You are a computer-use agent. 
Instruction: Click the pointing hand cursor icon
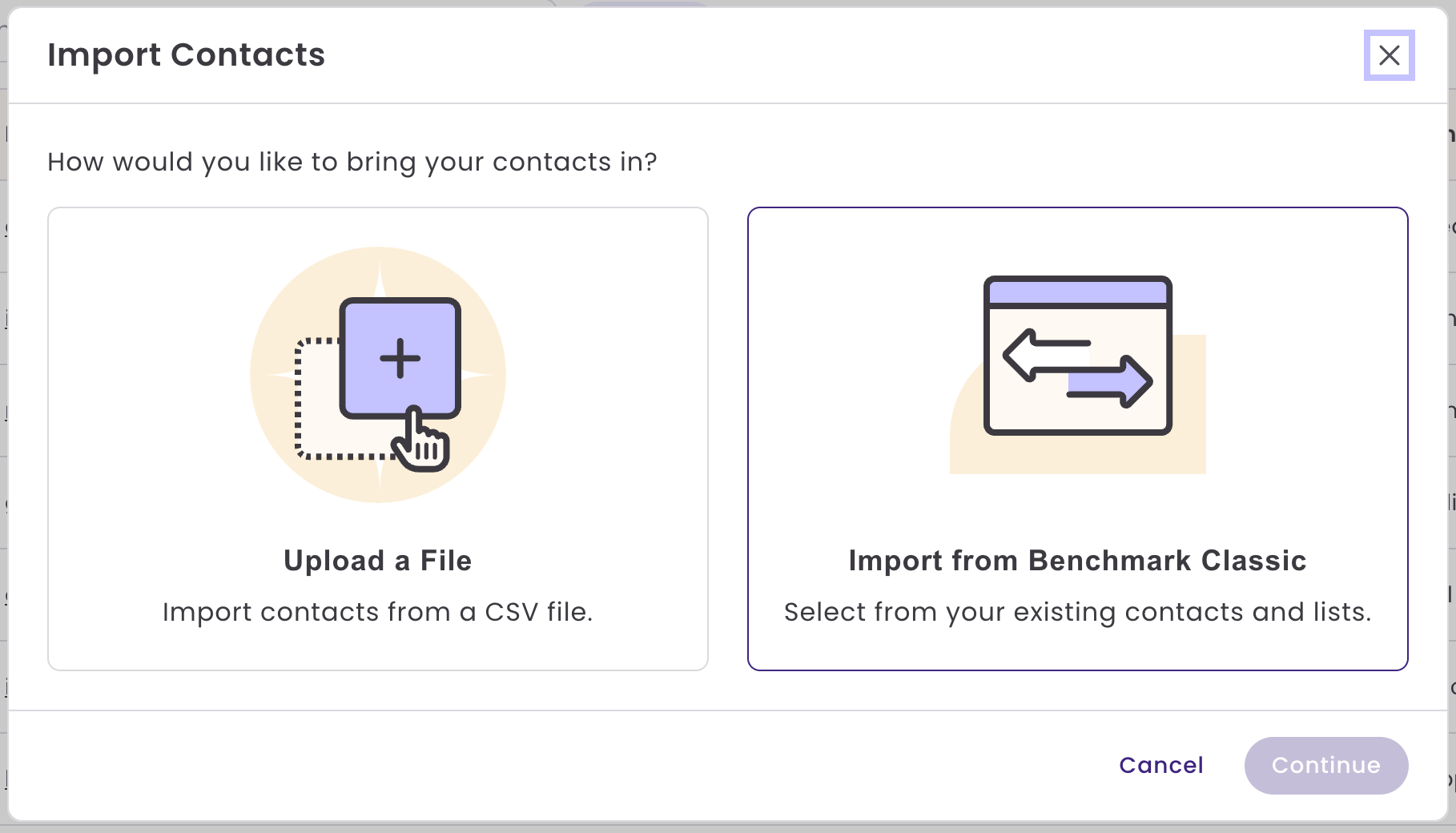click(x=420, y=441)
